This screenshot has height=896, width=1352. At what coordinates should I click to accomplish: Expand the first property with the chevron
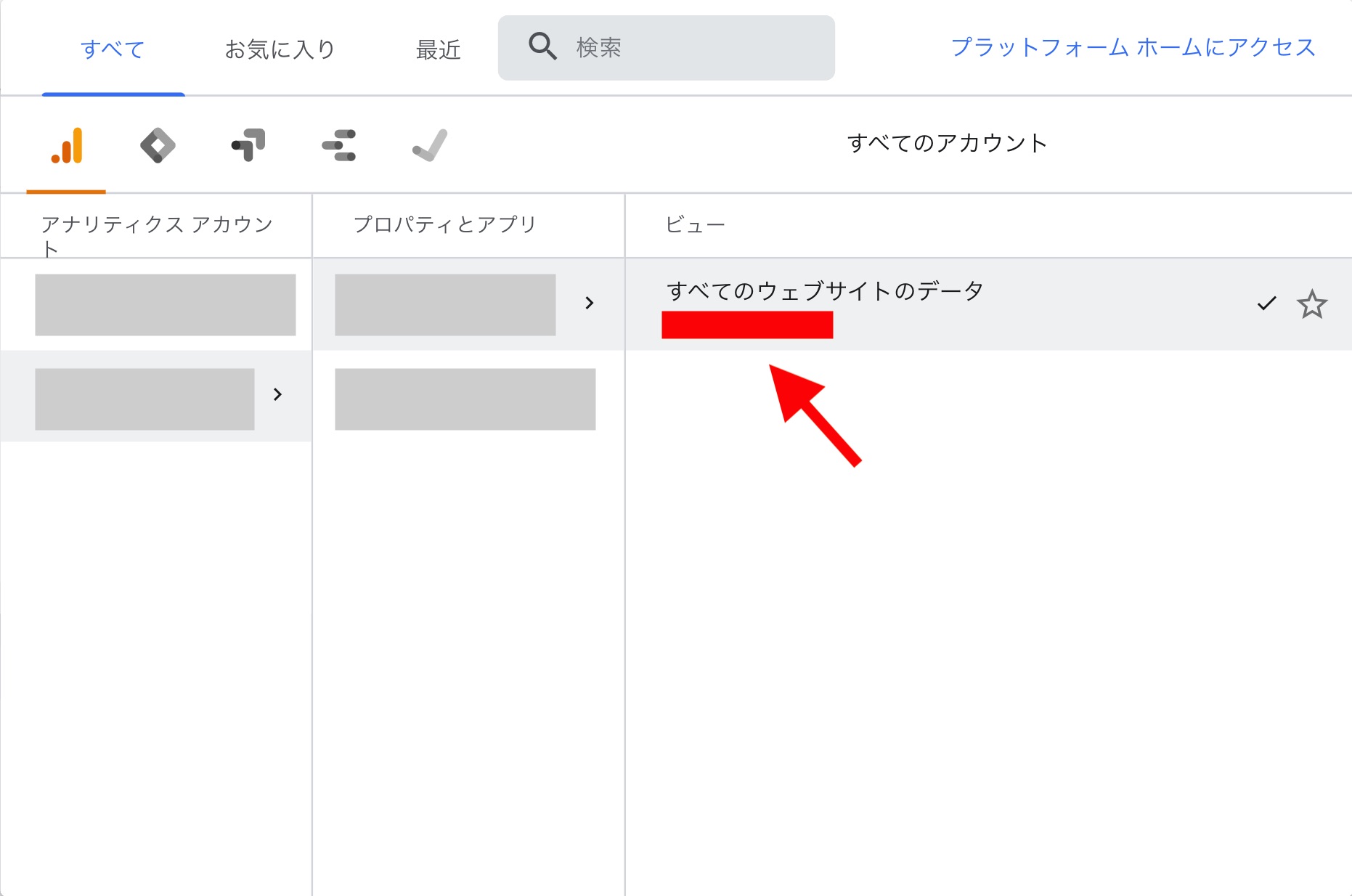pyautogui.click(x=590, y=303)
